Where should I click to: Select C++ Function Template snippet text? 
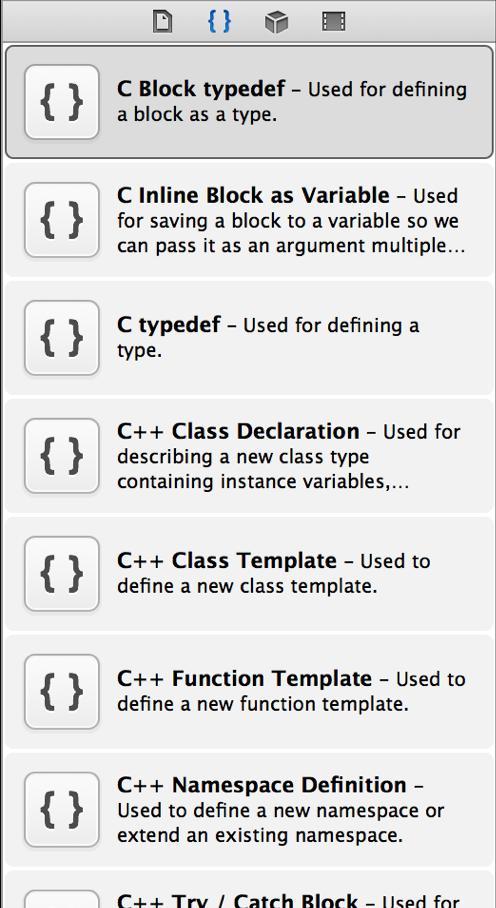[x=291, y=691]
